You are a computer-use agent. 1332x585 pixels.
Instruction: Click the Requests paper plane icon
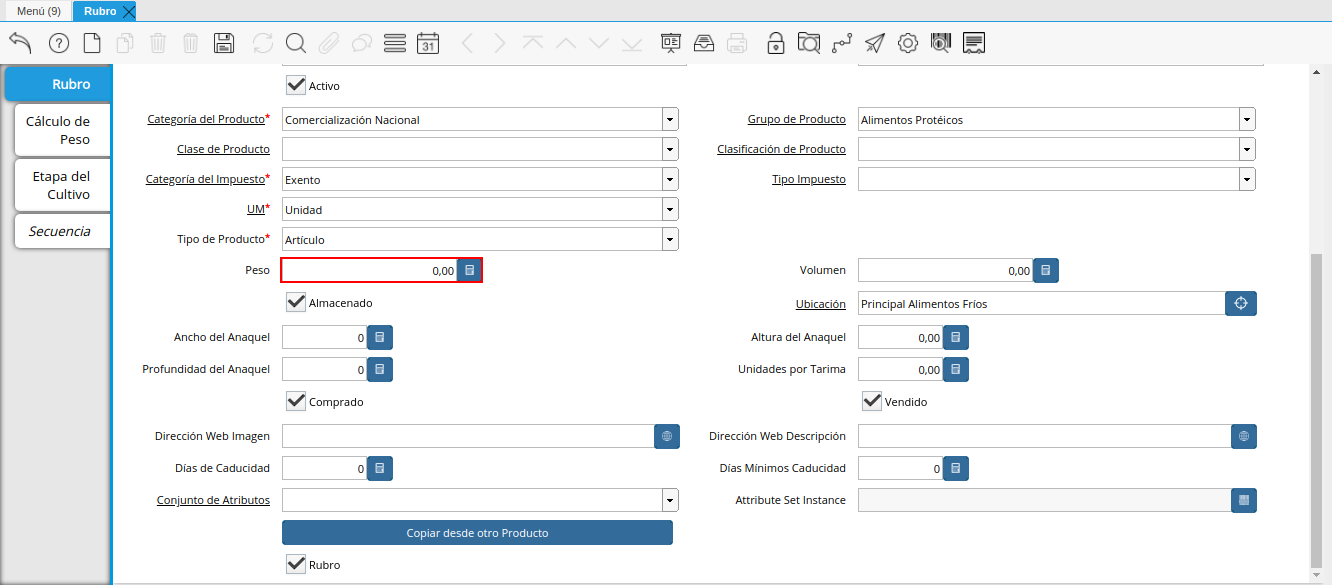[x=875, y=43]
